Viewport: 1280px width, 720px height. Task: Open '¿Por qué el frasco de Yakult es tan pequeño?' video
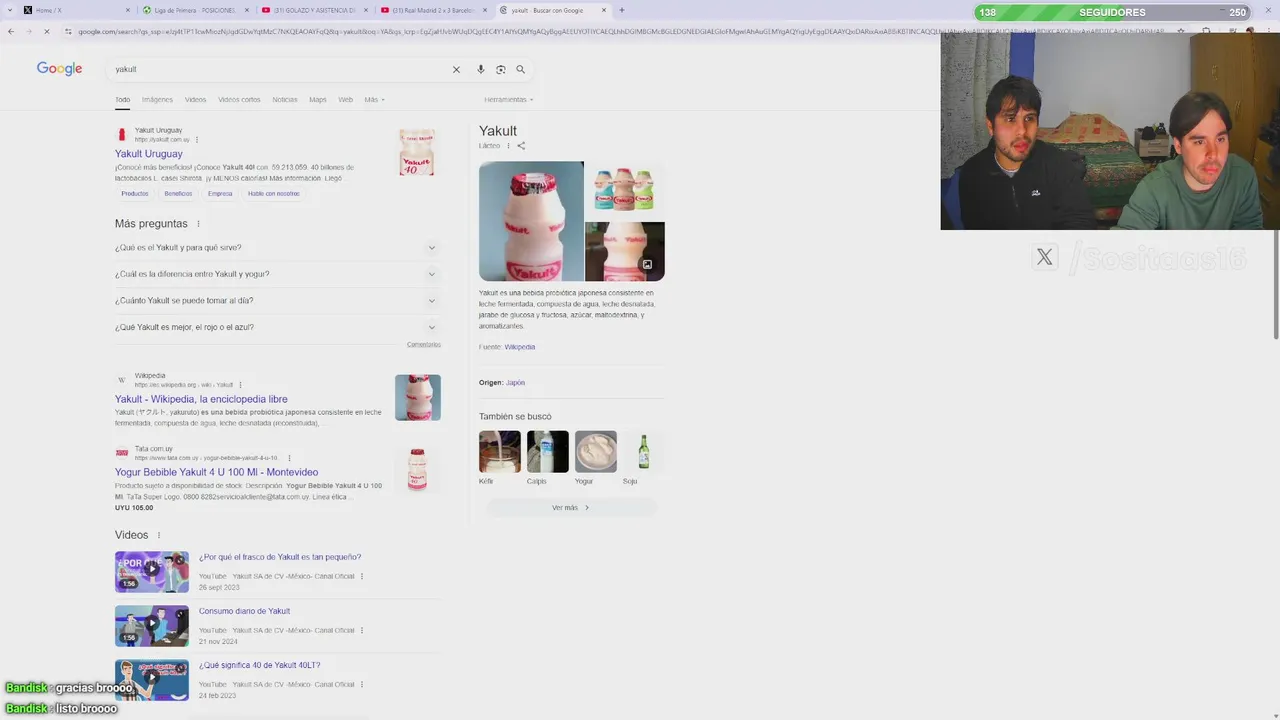tap(280, 557)
